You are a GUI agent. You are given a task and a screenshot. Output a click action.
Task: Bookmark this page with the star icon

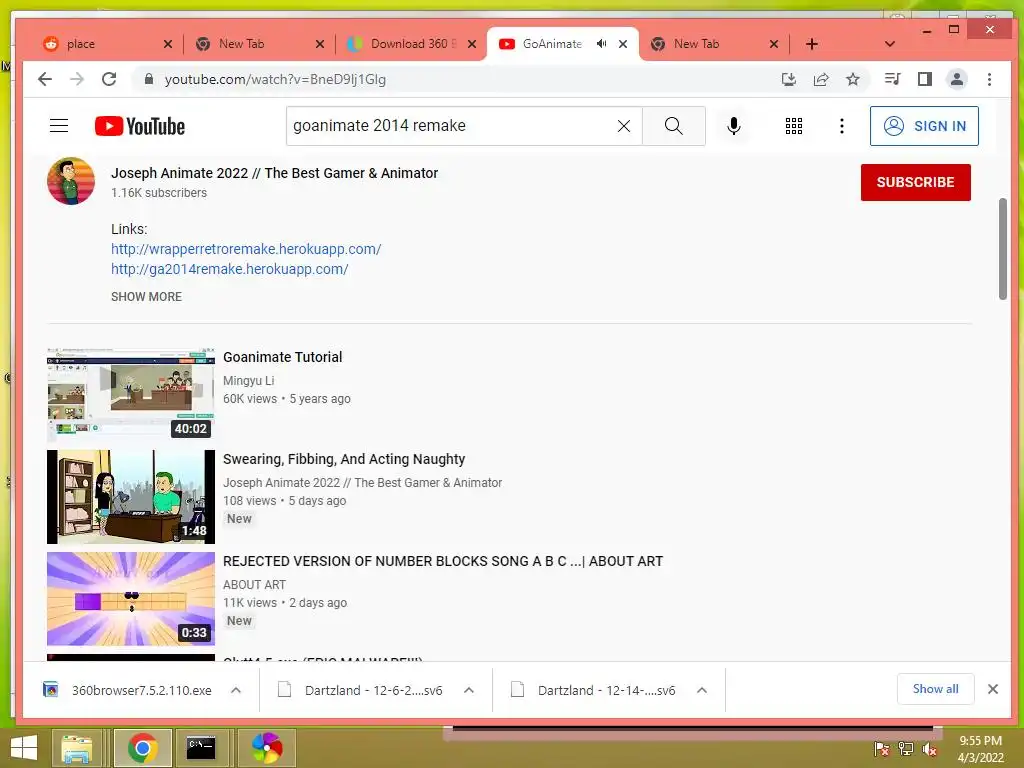click(x=853, y=79)
